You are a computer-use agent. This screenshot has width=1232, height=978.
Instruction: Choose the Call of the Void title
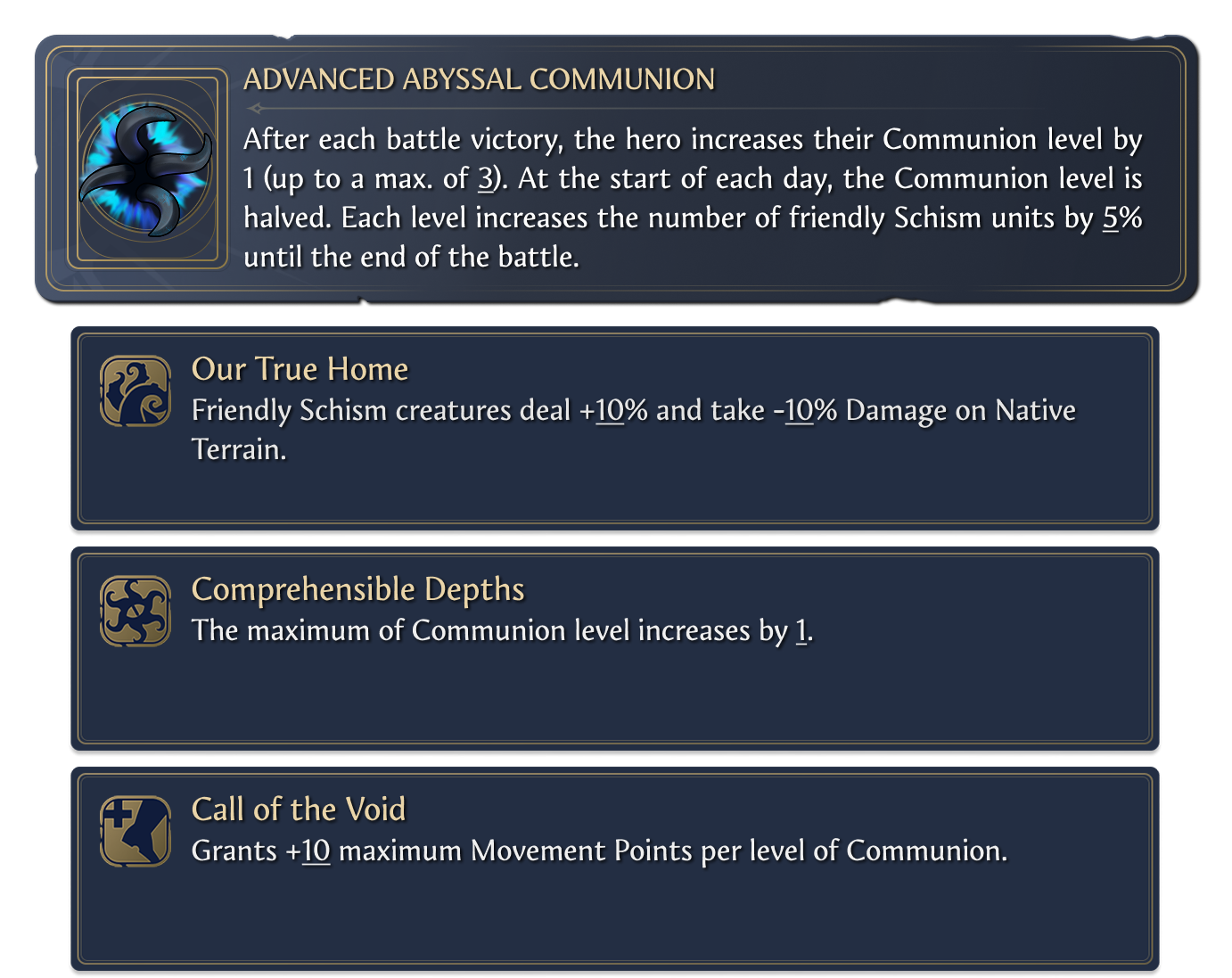299,810
